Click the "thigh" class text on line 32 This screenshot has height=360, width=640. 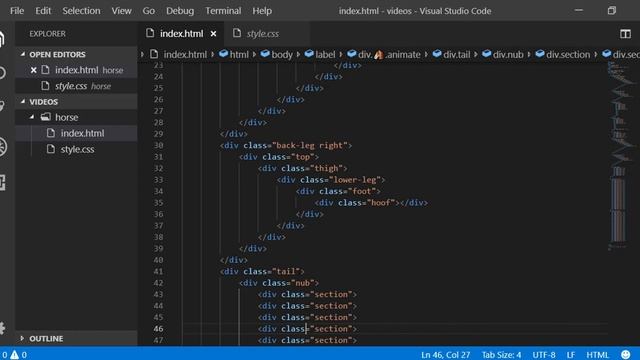(327, 168)
